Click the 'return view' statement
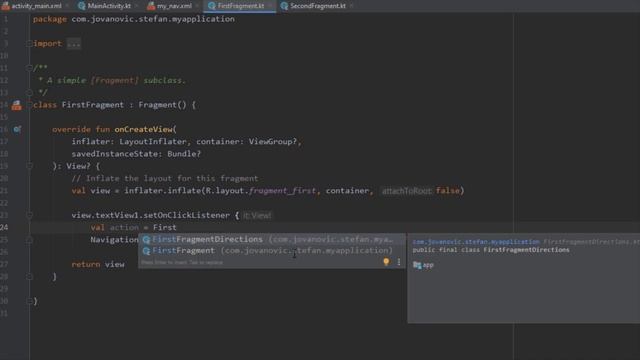The width and height of the screenshot is (640, 360). pos(98,264)
